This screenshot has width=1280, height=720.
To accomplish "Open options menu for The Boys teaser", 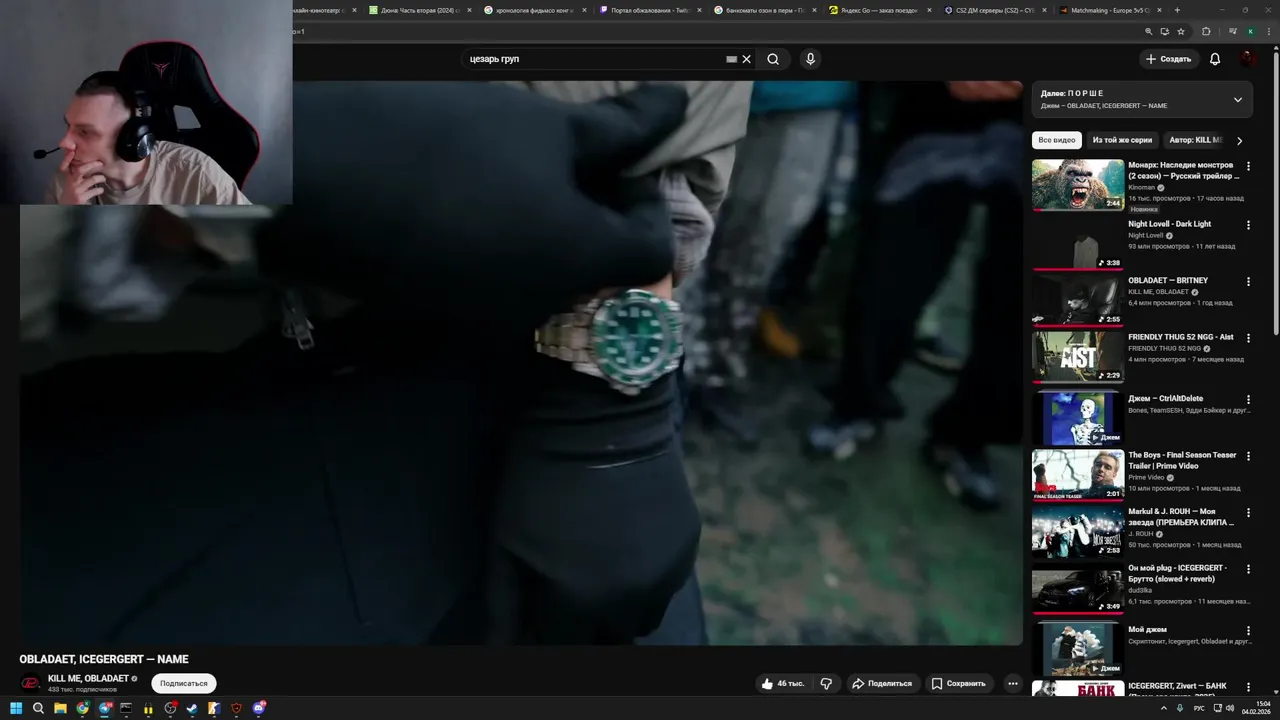I will click(x=1248, y=456).
